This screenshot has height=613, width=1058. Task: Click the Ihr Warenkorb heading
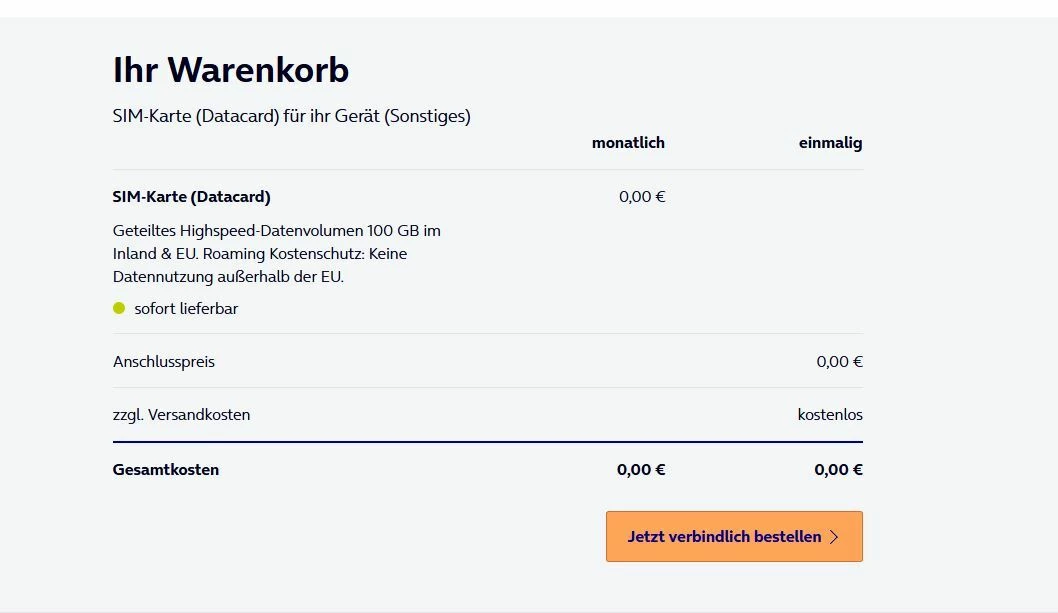click(x=231, y=70)
